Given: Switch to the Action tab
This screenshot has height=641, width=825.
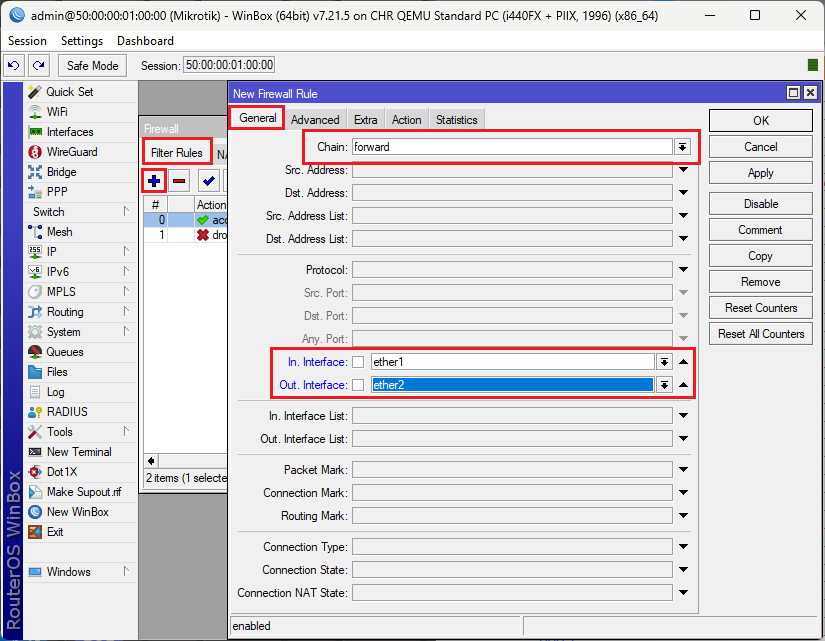Looking at the screenshot, I should point(406,120).
